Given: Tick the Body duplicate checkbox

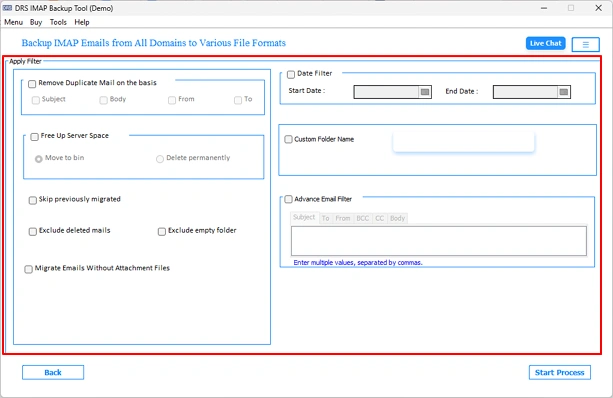Looking at the screenshot, I should click(103, 100).
